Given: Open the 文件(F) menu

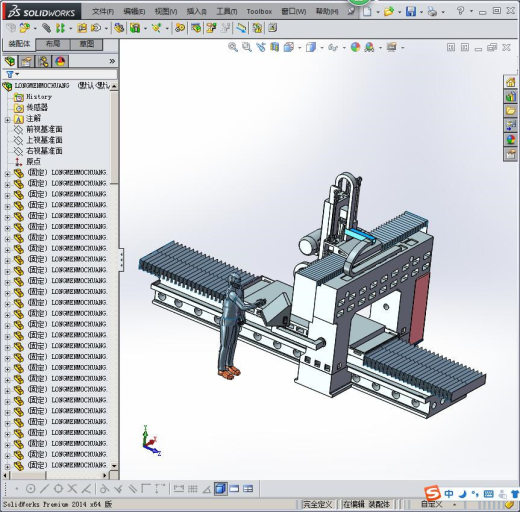Looking at the screenshot, I should (x=103, y=12).
